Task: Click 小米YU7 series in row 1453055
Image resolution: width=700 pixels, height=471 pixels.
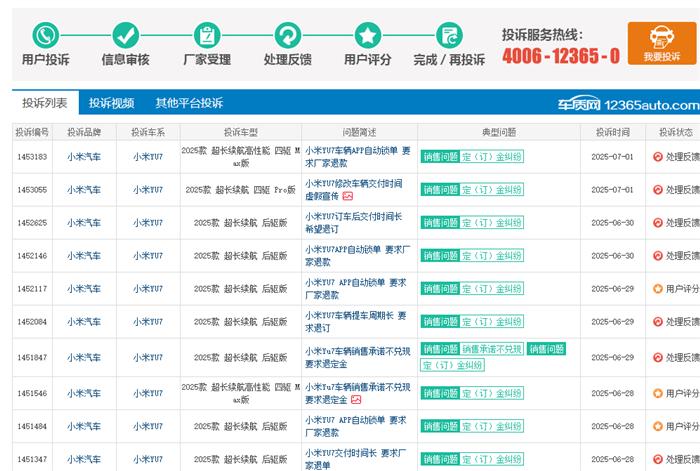Action: click(x=148, y=190)
